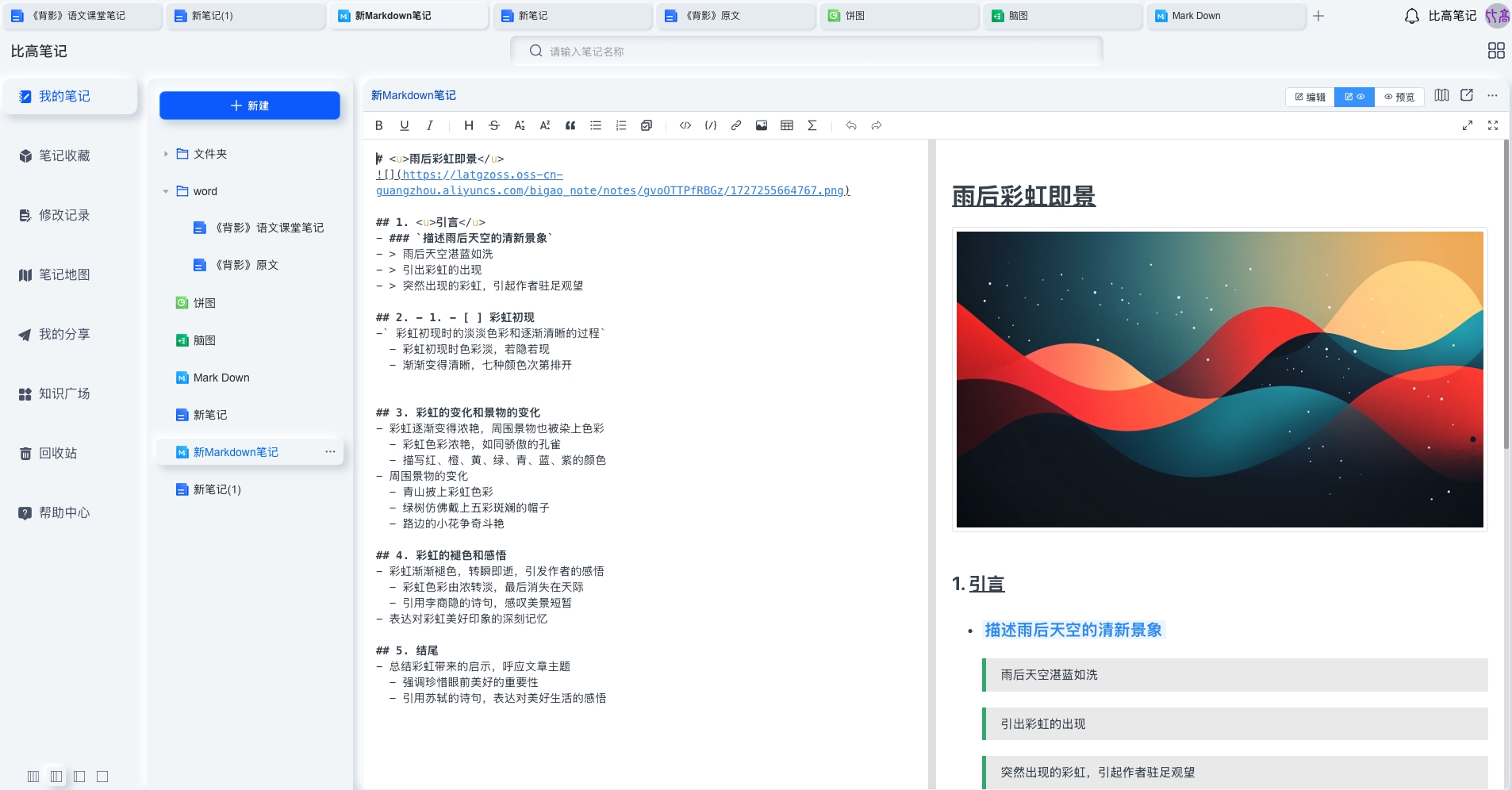
Task: Insert a table
Action: coord(787,125)
